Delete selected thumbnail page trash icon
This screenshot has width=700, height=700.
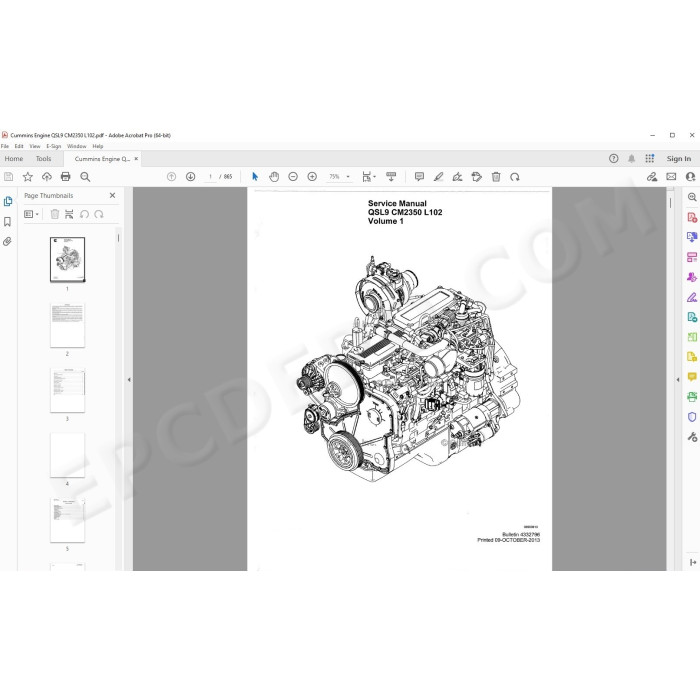point(55,214)
